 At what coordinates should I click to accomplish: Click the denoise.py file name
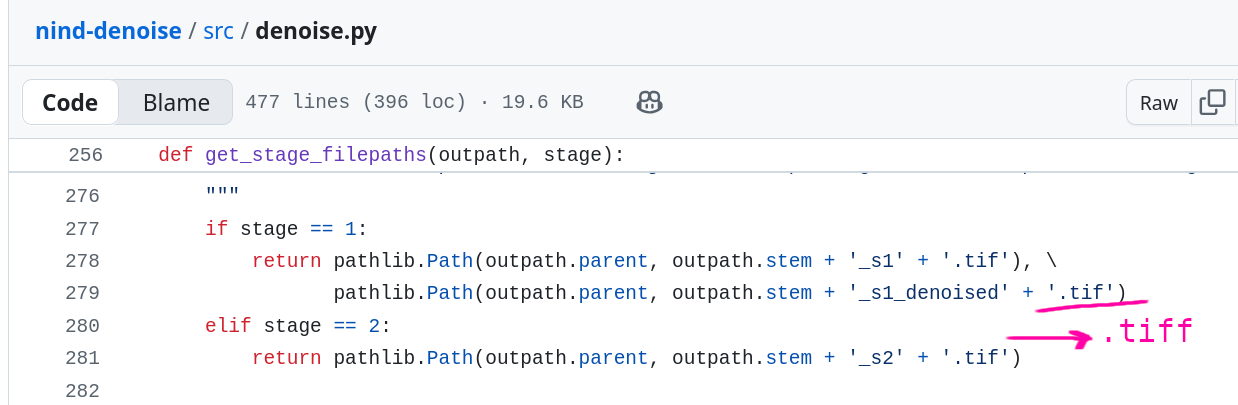316,31
